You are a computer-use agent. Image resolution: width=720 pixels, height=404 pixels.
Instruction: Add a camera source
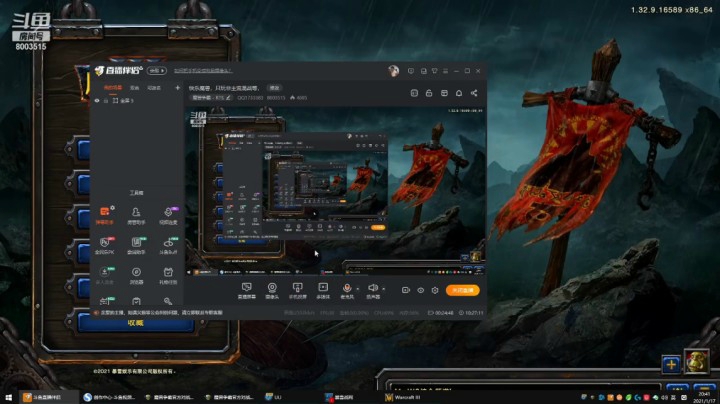(272, 291)
